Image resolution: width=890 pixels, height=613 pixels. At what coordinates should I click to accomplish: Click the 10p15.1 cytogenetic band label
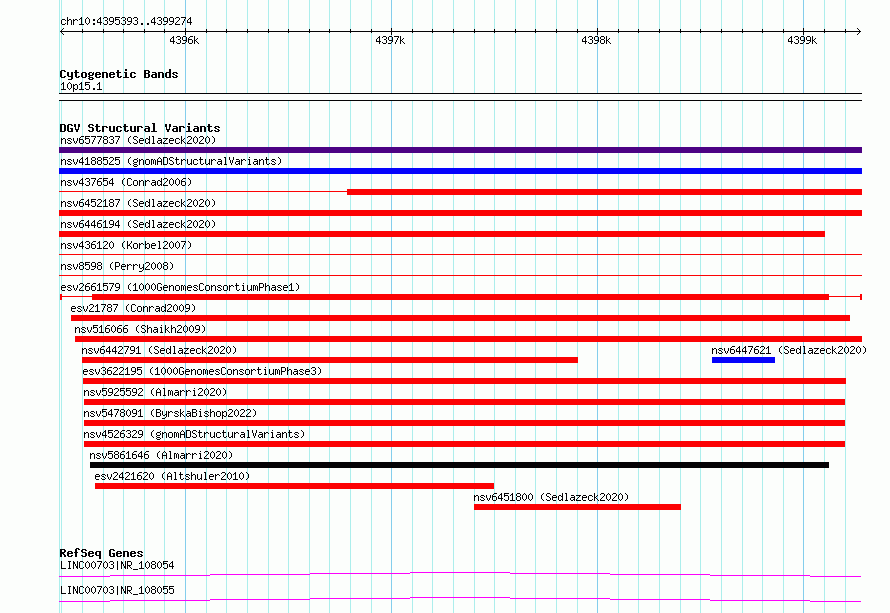(81, 86)
